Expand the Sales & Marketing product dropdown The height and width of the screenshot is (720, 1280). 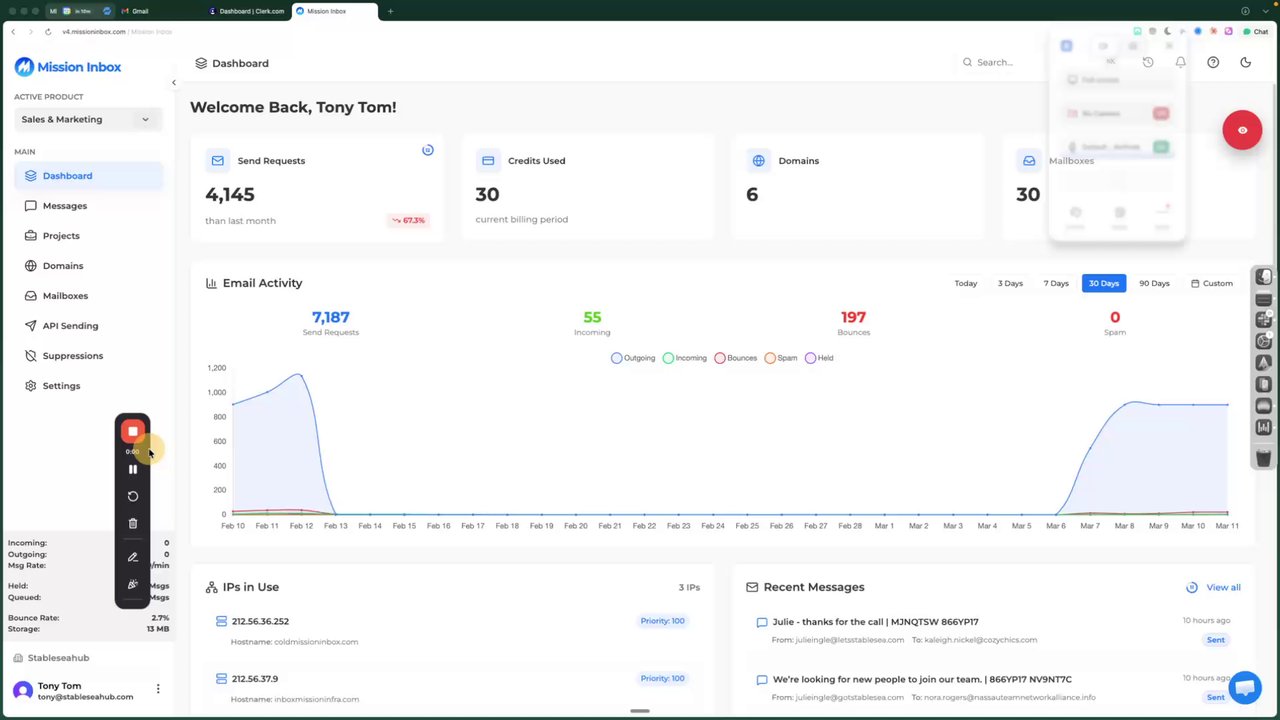(85, 119)
